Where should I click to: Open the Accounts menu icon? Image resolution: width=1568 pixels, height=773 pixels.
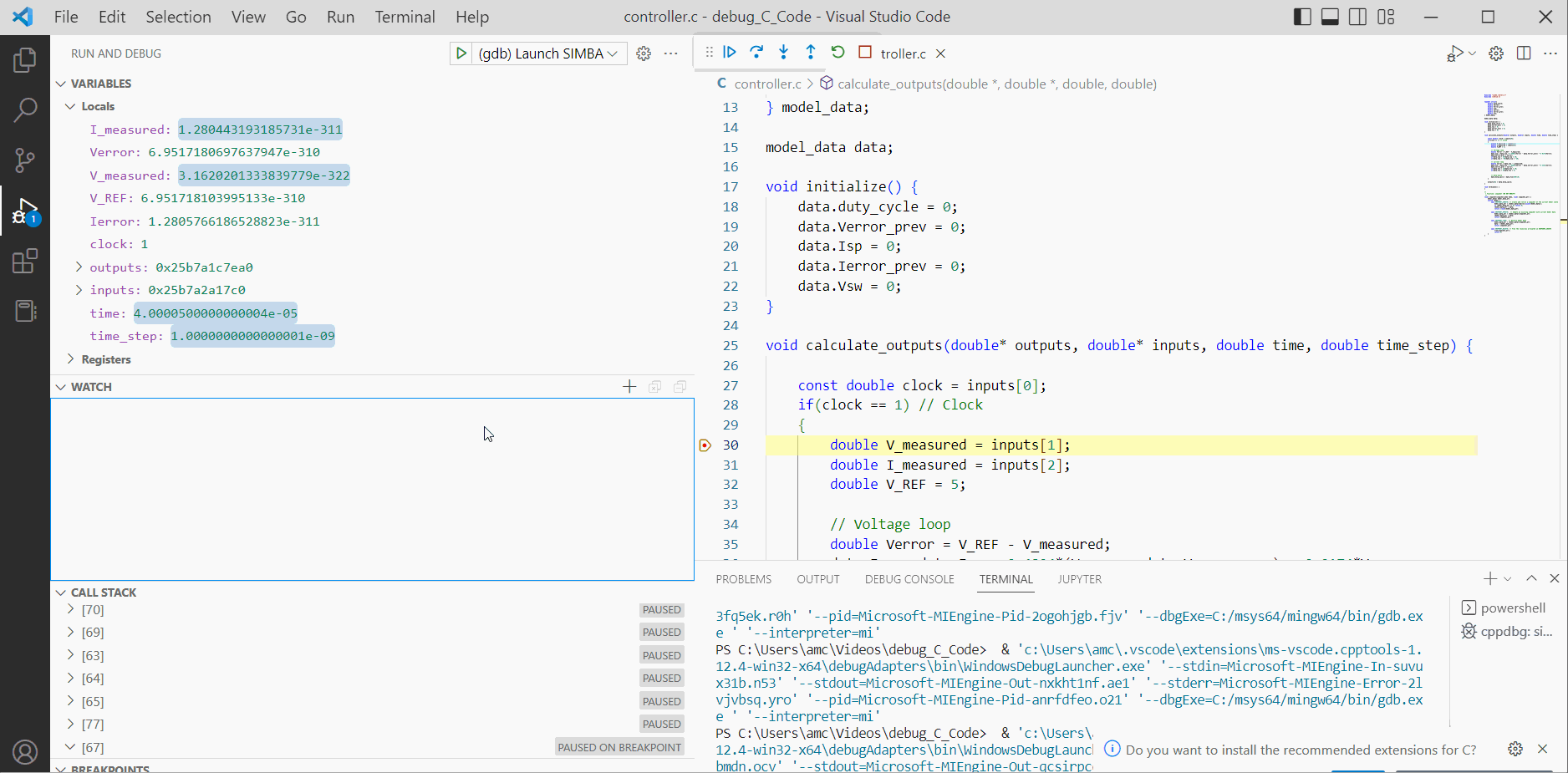pyautogui.click(x=25, y=752)
